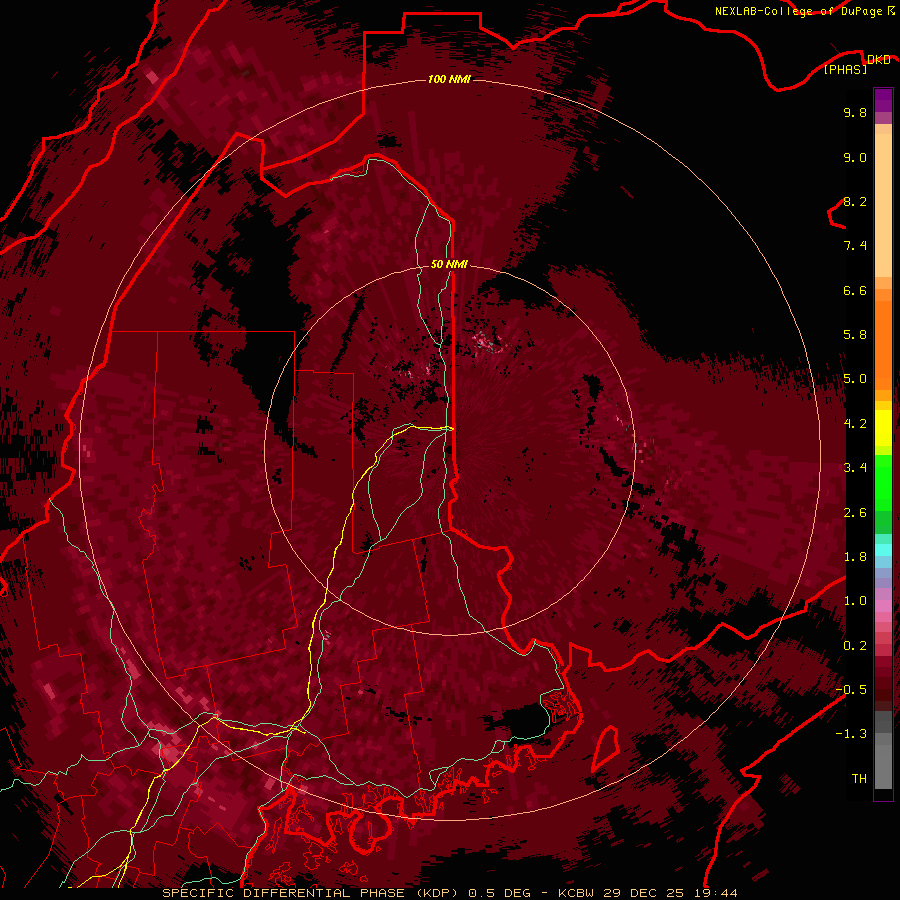Click the 1.8 scale value
Screen dimensions: 900x900
point(855,557)
